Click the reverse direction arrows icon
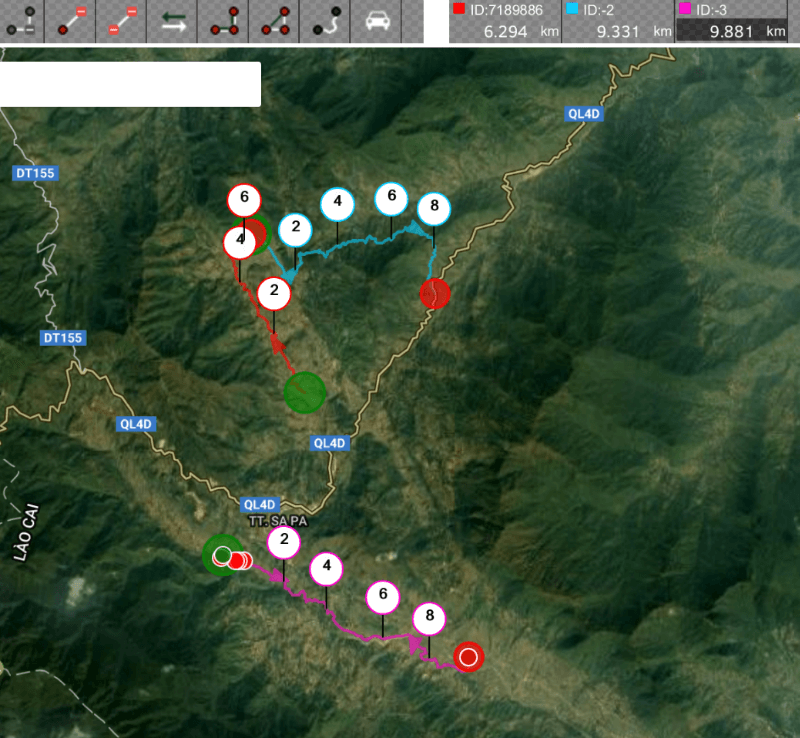This screenshot has height=738, width=800. point(173,22)
